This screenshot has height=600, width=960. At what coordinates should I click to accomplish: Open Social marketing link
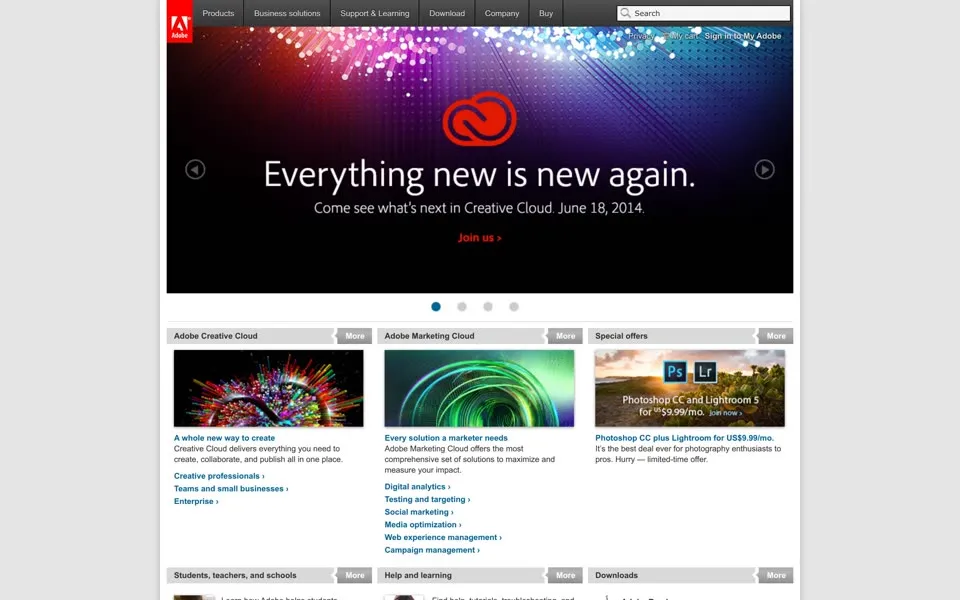pyautogui.click(x=419, y=512)
